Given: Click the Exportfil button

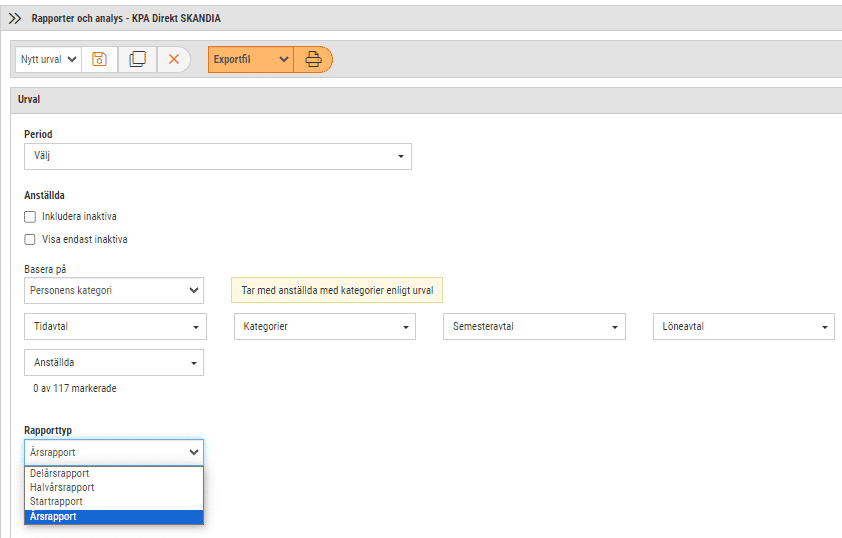Looking at the screenshot, I should [x=242, y=59].
